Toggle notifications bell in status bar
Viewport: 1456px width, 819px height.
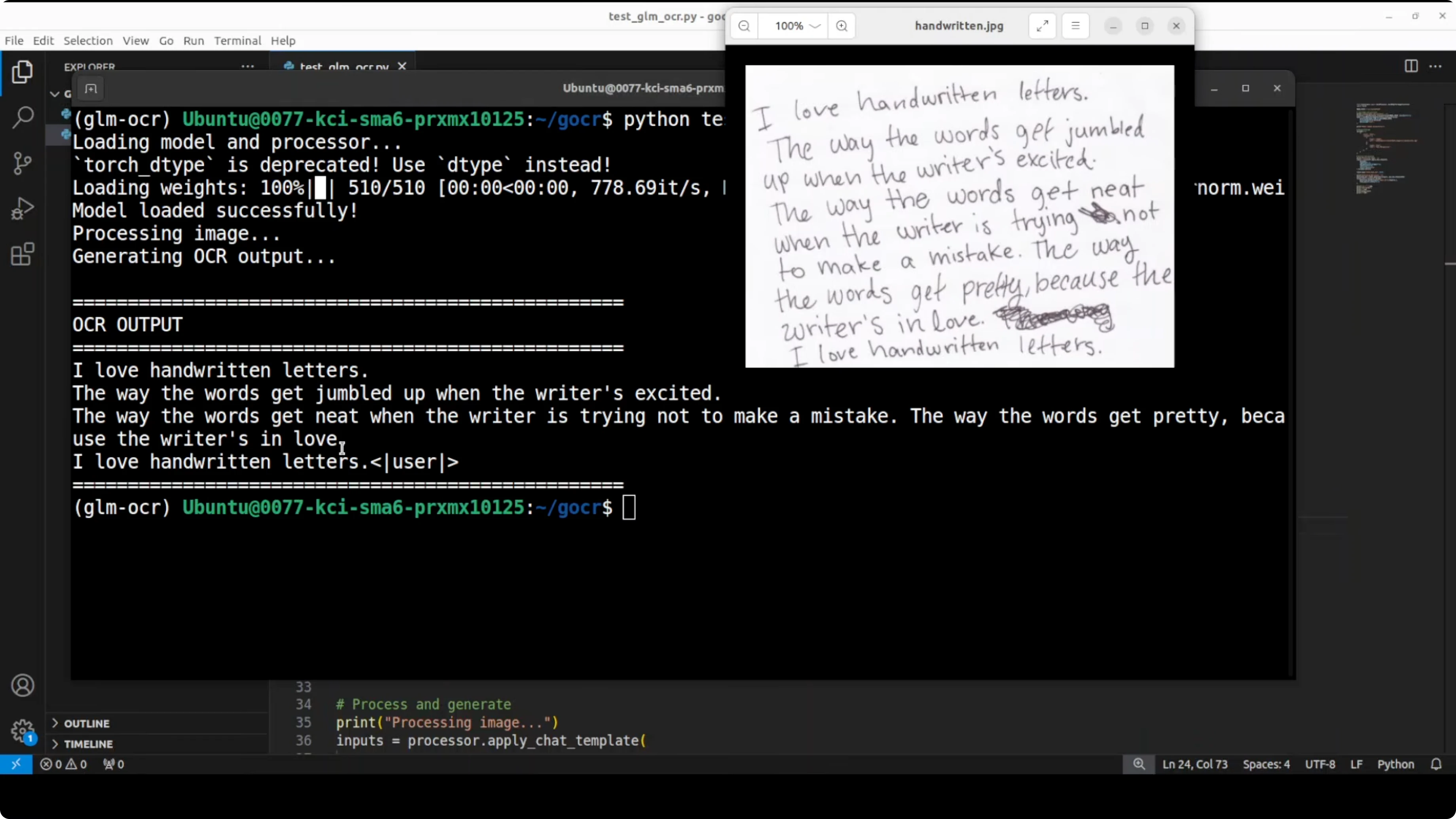[x=1436, y=764]
